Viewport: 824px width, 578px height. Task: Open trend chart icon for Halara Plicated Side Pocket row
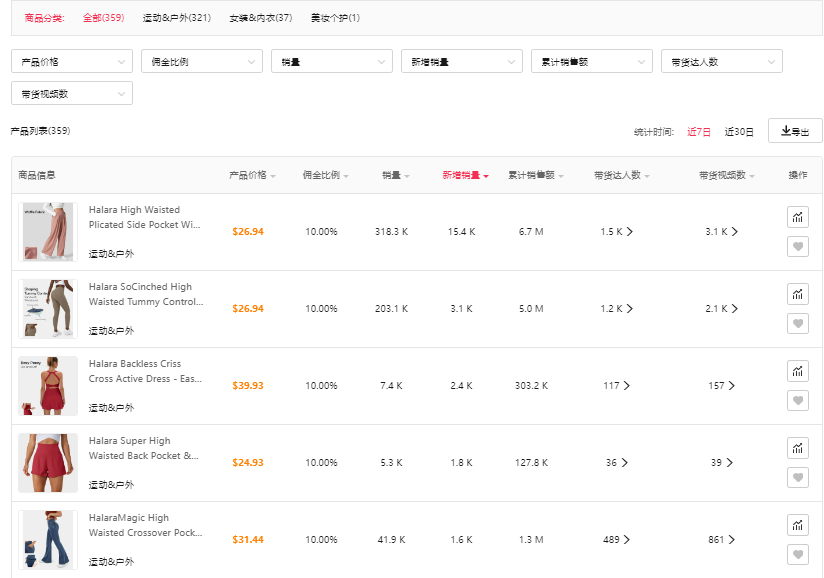click(797, 217)
